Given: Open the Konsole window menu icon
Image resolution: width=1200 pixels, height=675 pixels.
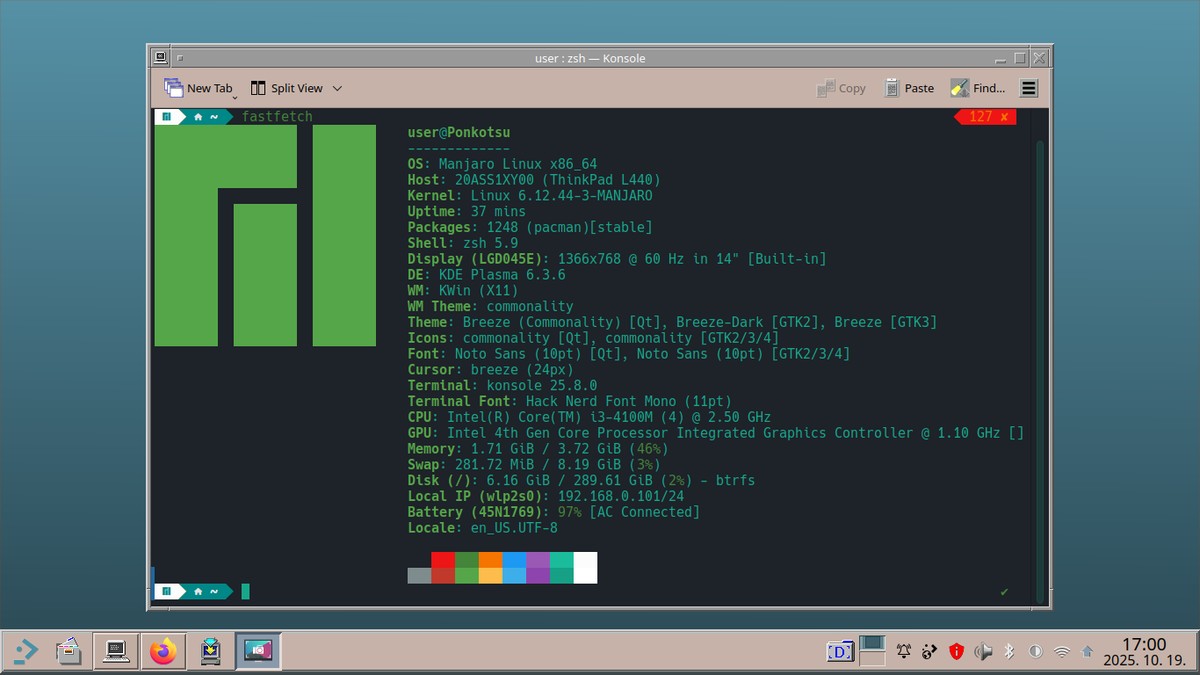Looking at the screenshot, I should point(159,58).
